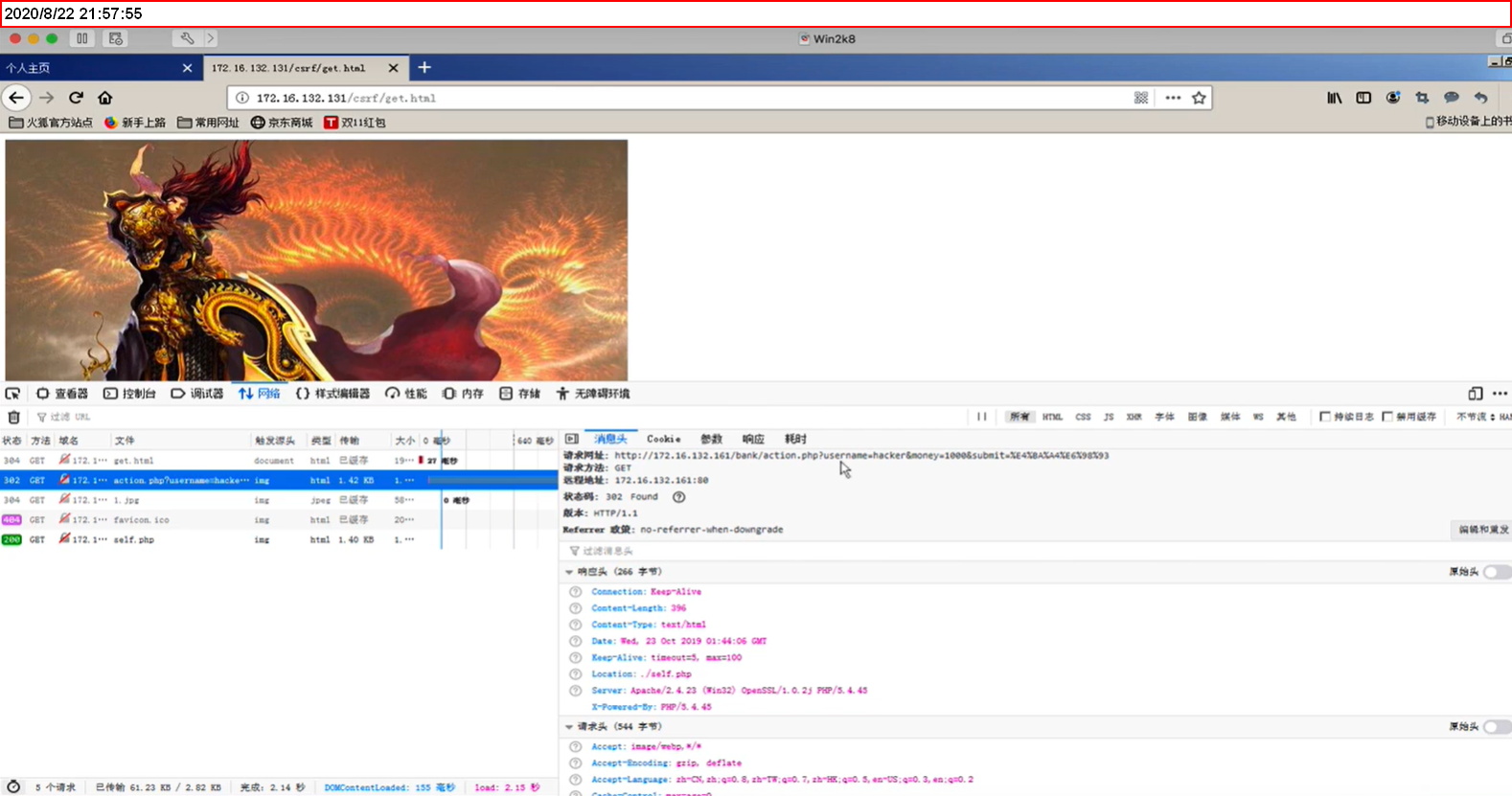The width and height of the screenshot is (1512, 796).
Task: Reload the current page
Action: point(76,98)
